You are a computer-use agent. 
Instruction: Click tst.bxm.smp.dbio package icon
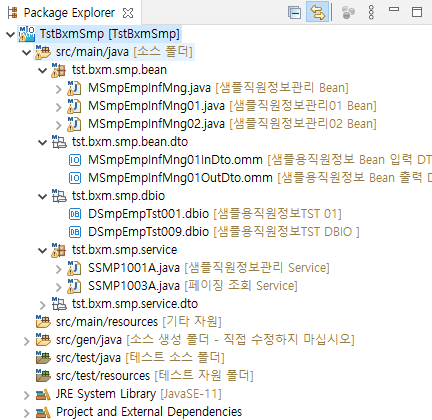[59, 196]
